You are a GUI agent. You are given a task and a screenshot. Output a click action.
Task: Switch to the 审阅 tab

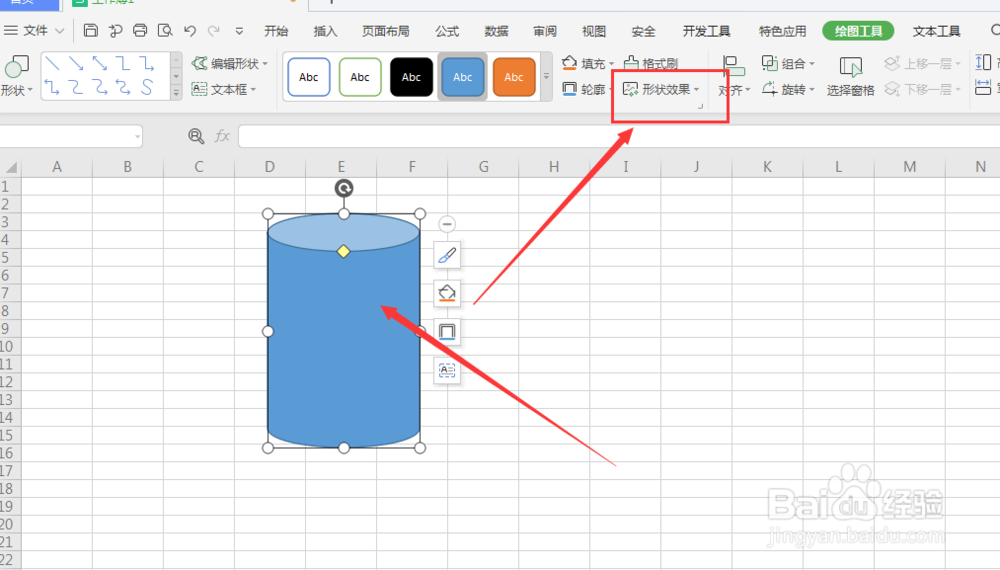coord(545,31)
